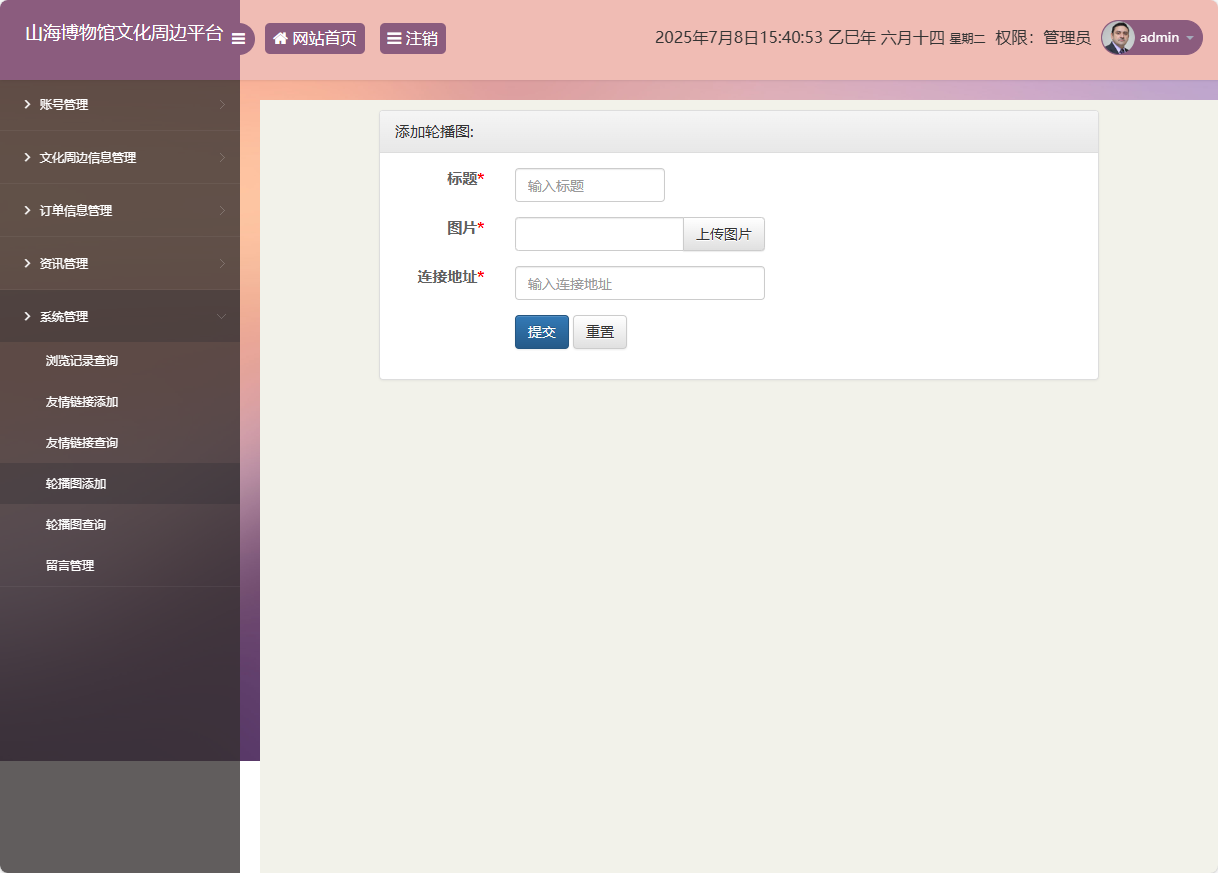The image size is (1218, 873).
Task: Click the 上传图片 upload button
Action: click(723, 234)
